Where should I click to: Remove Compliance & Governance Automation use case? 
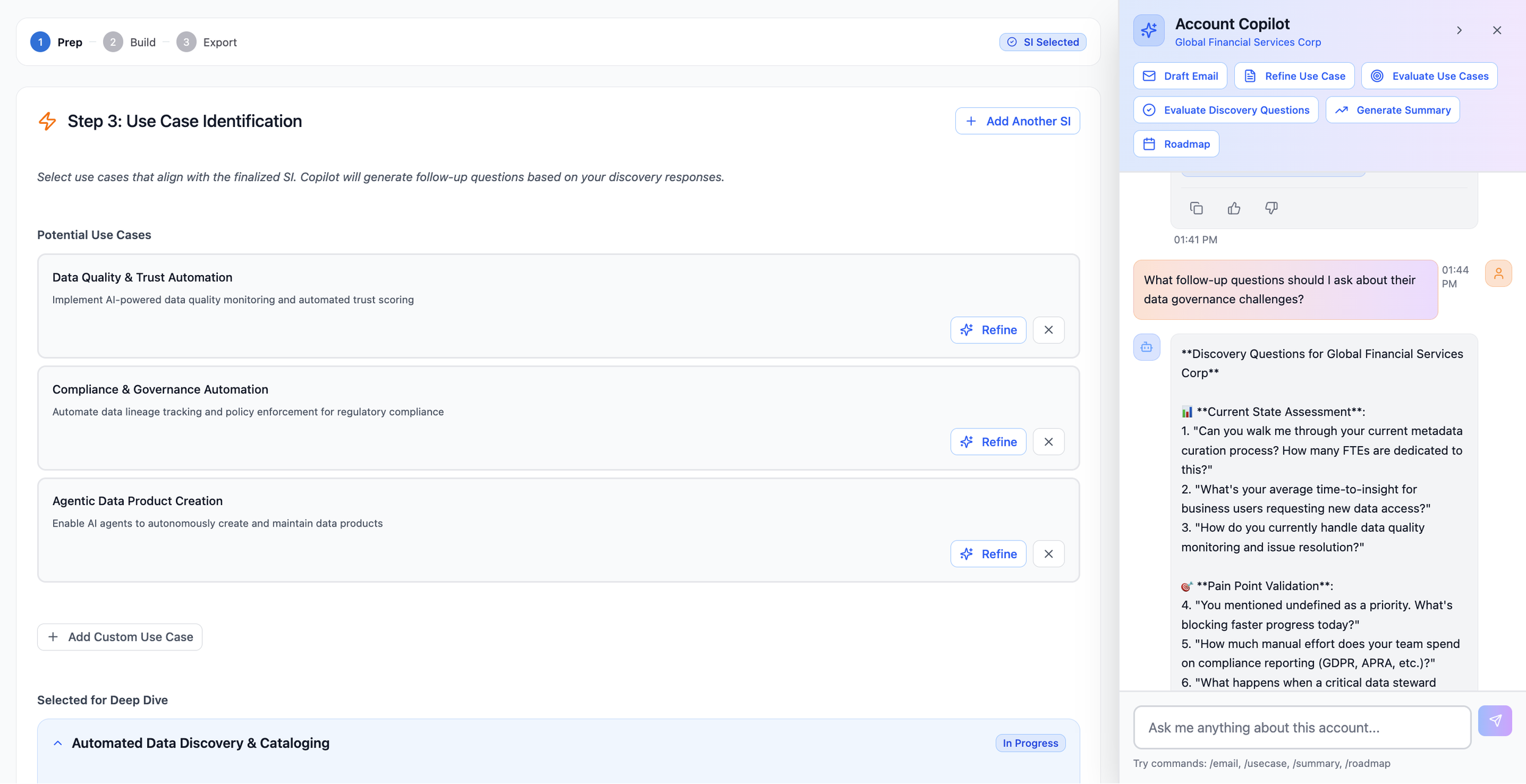click(x=1048, y=442)
